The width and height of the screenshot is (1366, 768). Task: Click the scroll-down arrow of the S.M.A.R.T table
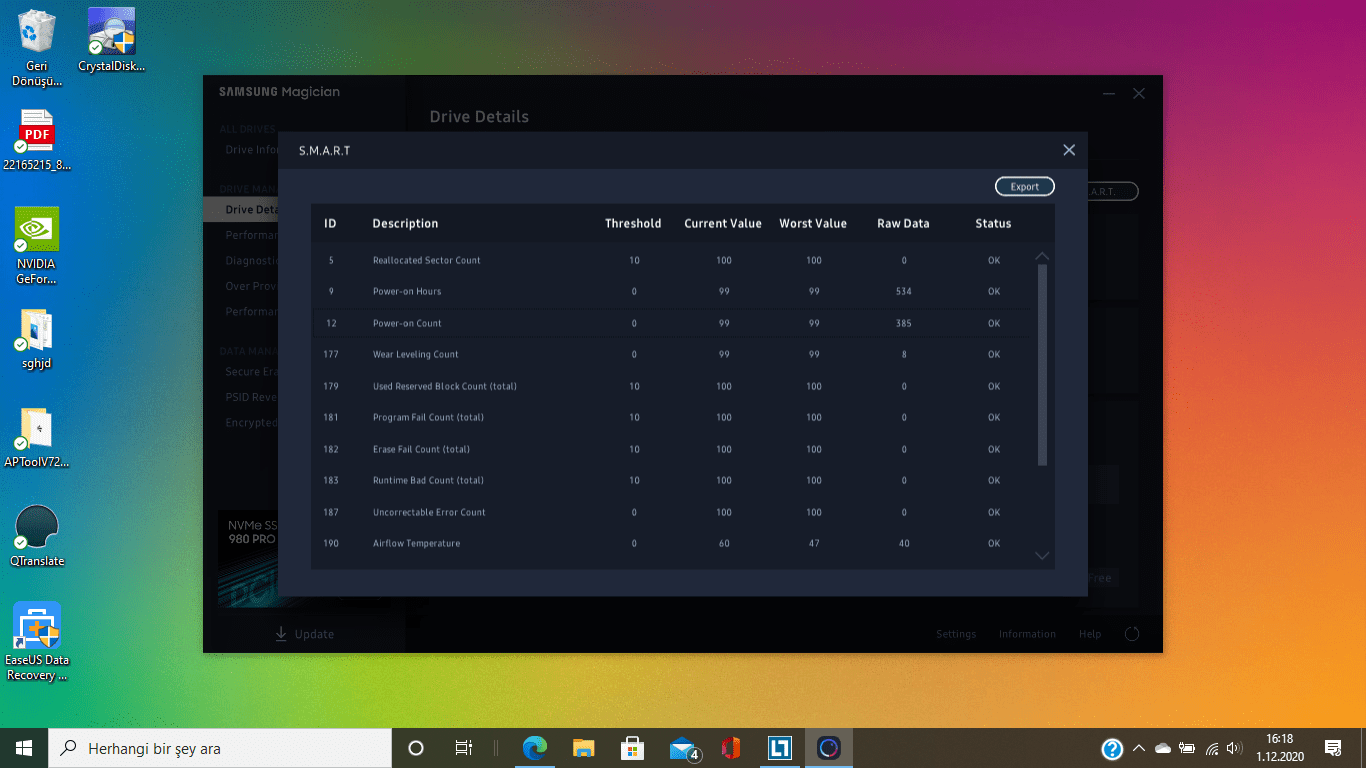1042,555
